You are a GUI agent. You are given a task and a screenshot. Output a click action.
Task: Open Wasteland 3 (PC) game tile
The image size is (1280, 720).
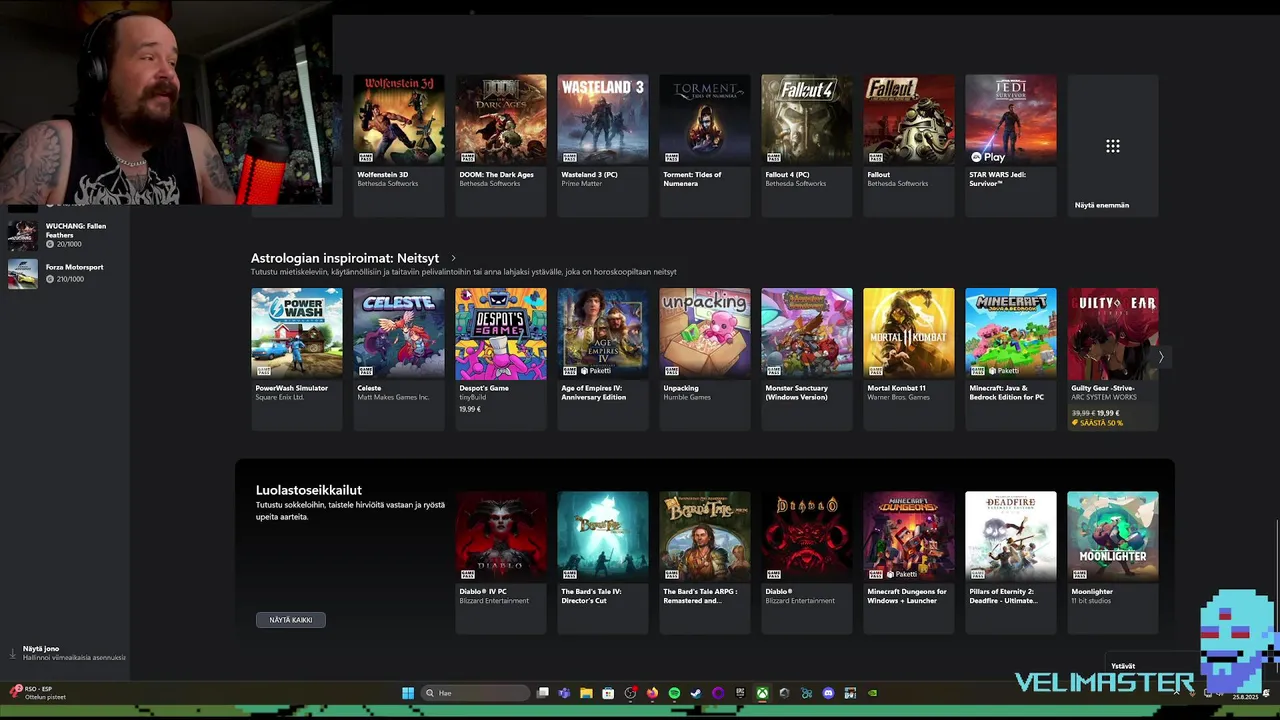(602, 146)
